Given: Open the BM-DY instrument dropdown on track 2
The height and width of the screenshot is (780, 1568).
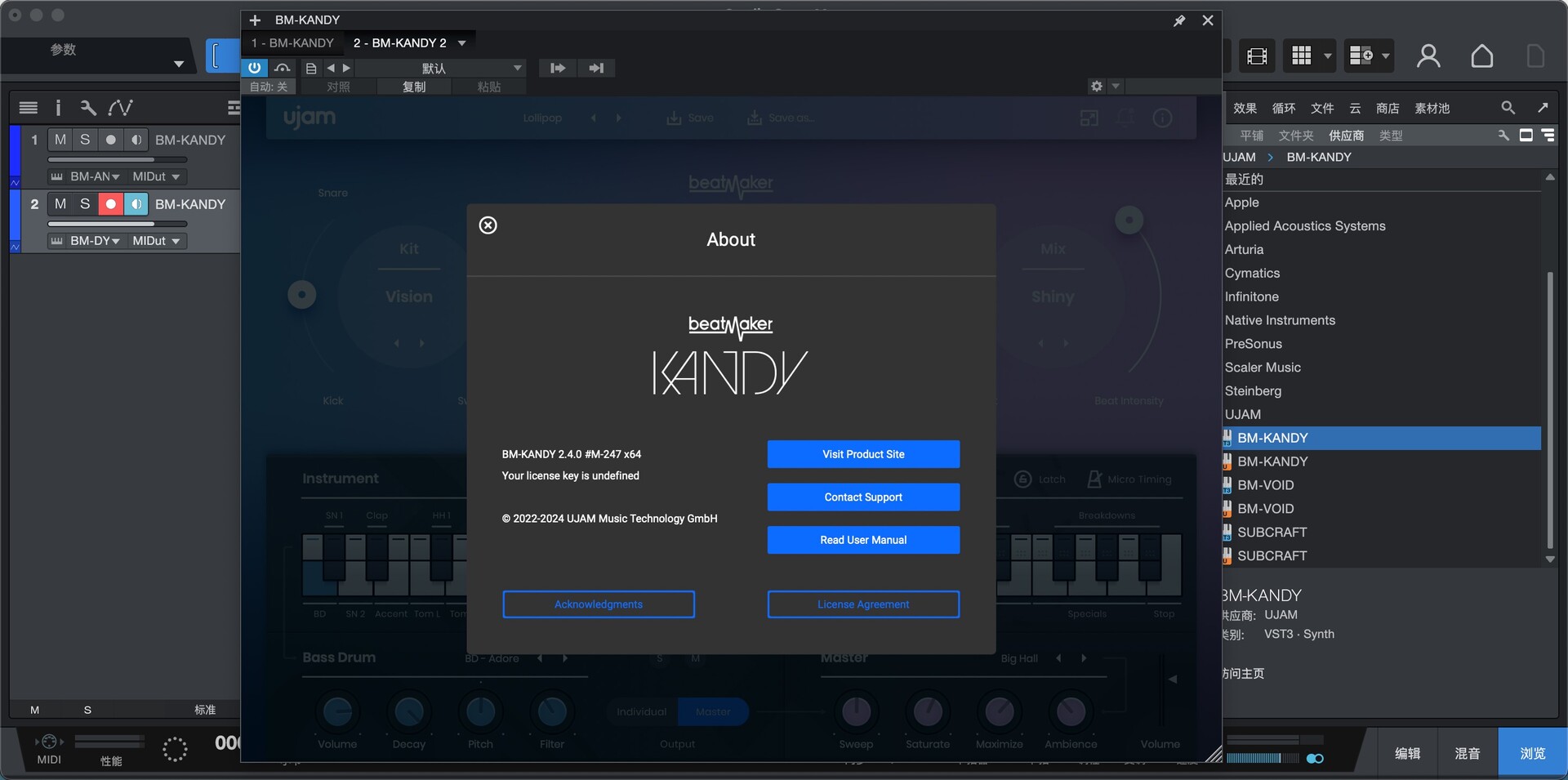Looking at the screenshot, I should pos(85,241).
